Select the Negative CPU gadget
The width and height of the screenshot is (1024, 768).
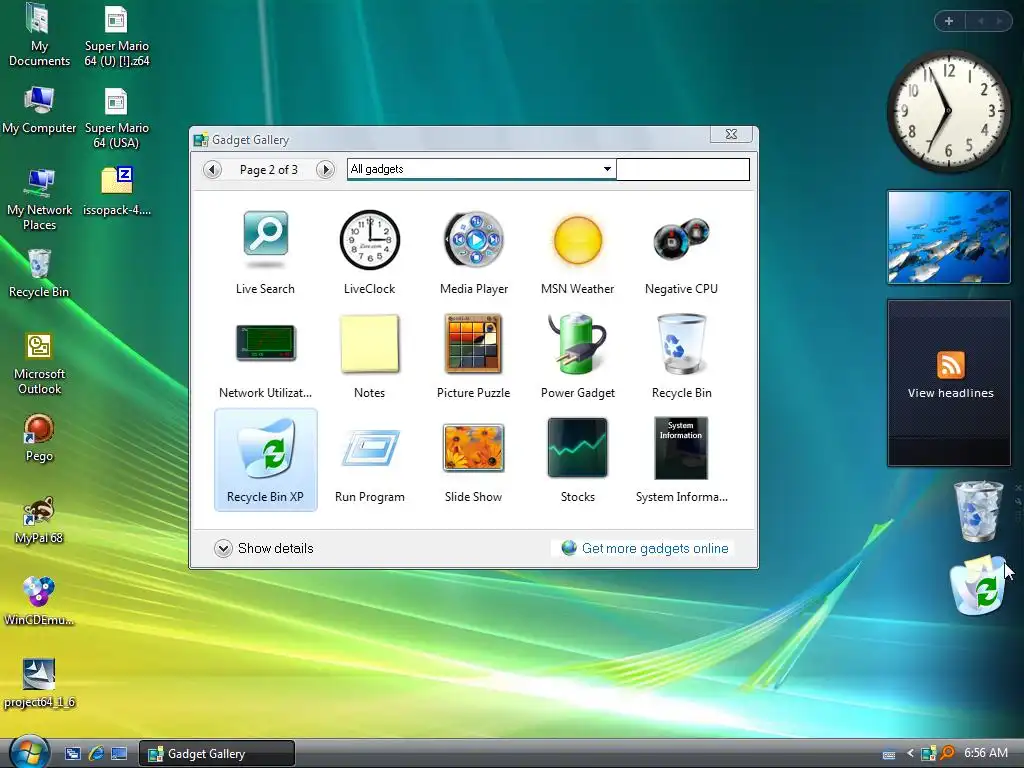point(681,253)
